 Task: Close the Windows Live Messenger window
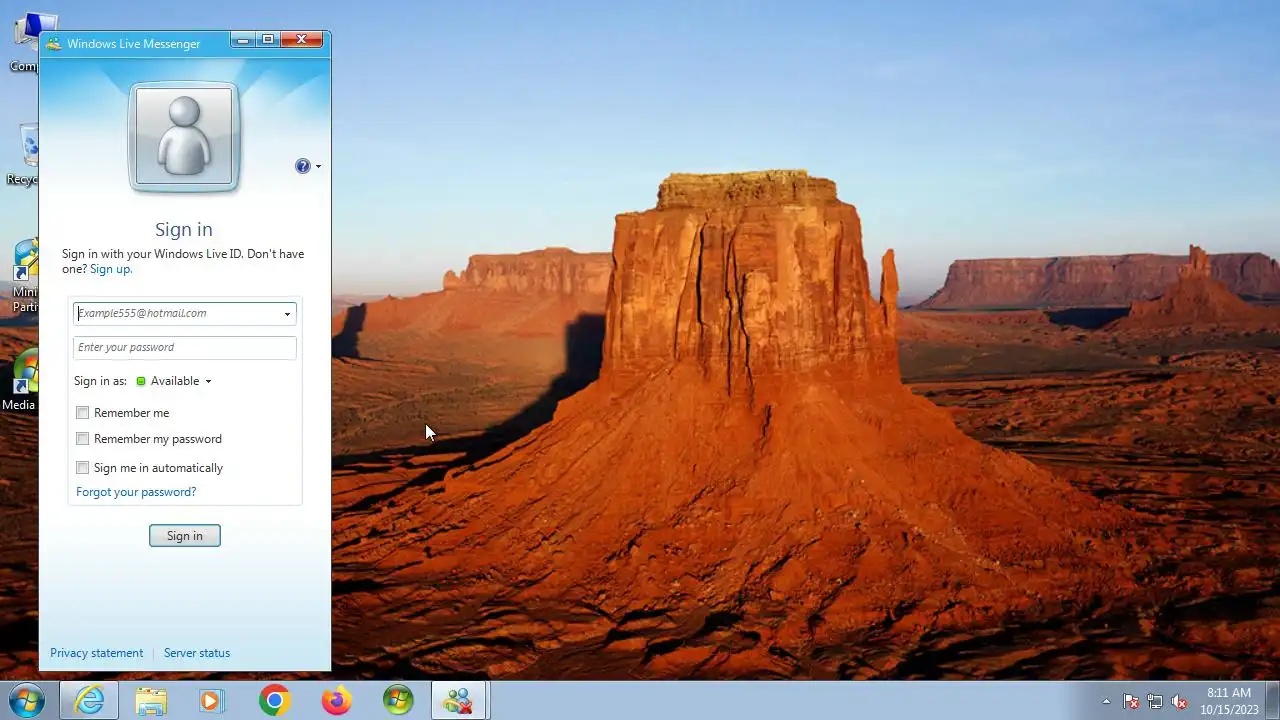point(302,40)
